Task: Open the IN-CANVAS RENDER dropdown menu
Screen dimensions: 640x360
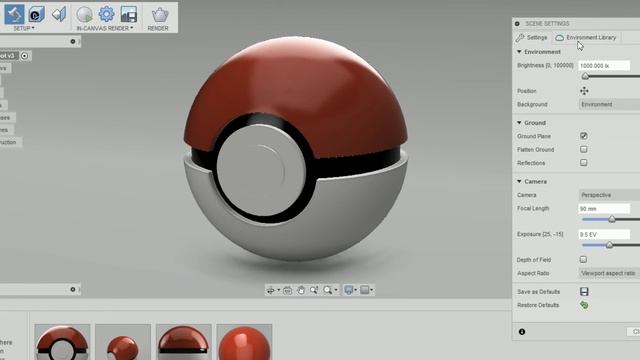Action: point(105,28)
